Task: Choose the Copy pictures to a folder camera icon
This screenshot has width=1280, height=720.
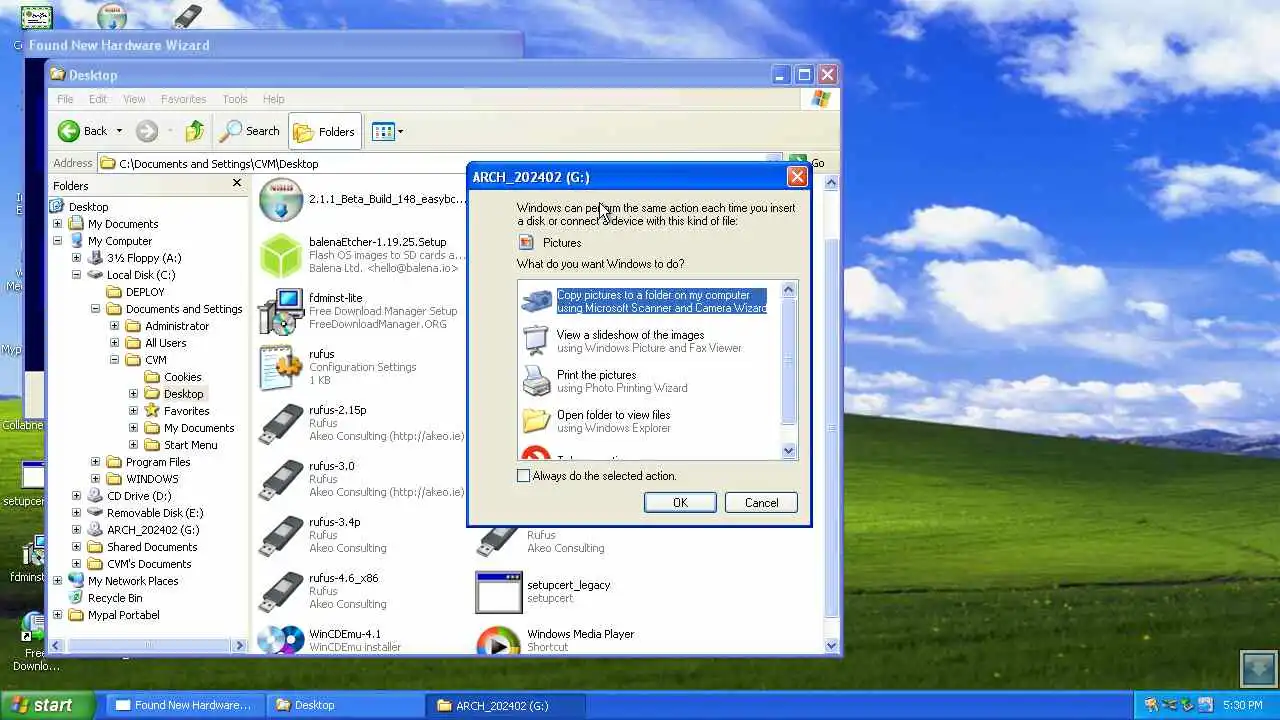Action: pos(536,301)
